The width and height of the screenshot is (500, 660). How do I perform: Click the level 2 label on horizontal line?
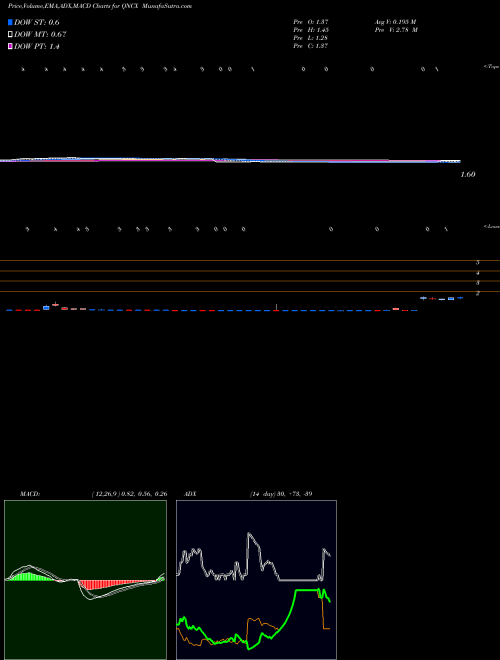coord(478,293)
